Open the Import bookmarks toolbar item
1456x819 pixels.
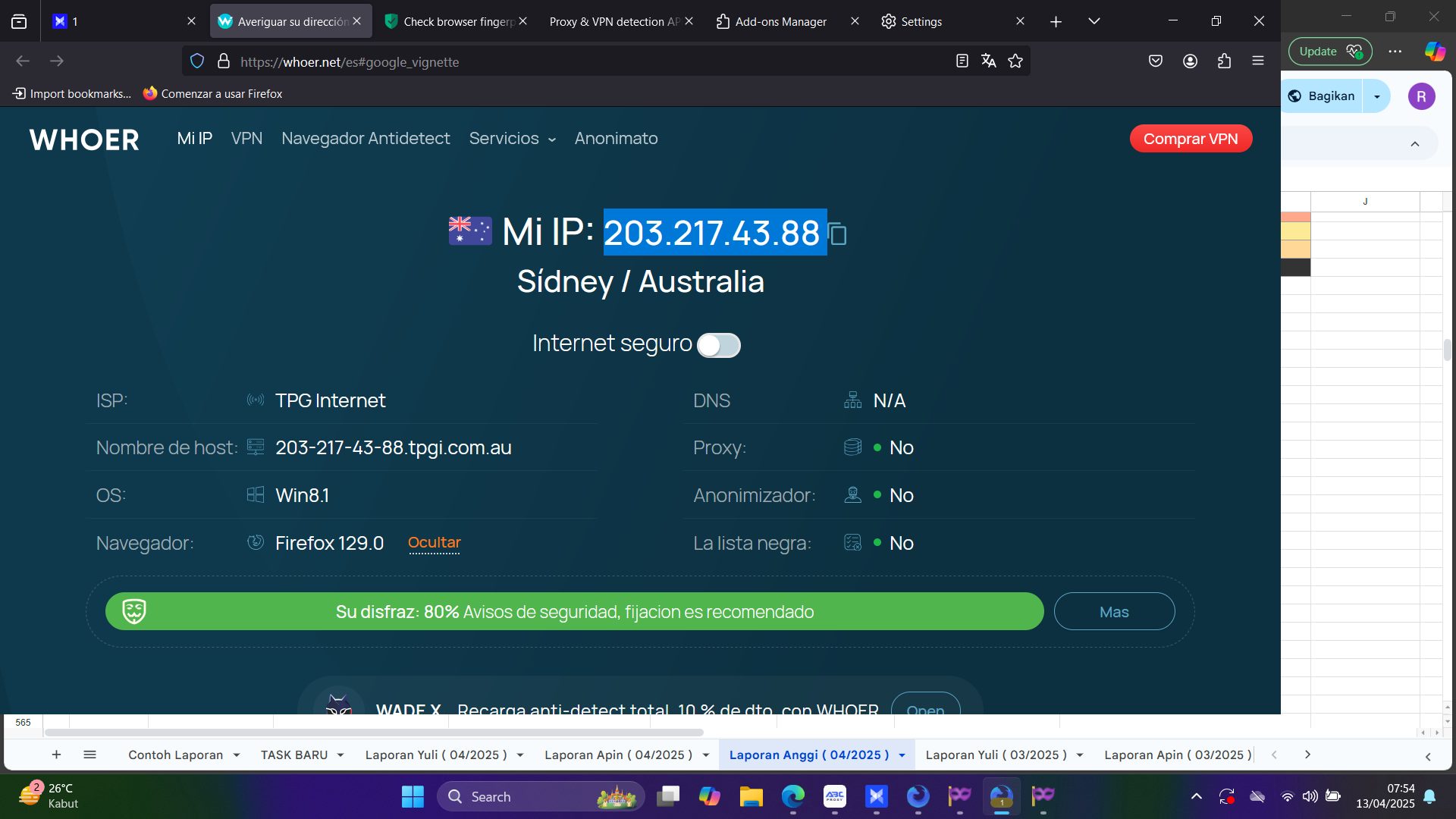coord(72,94)
